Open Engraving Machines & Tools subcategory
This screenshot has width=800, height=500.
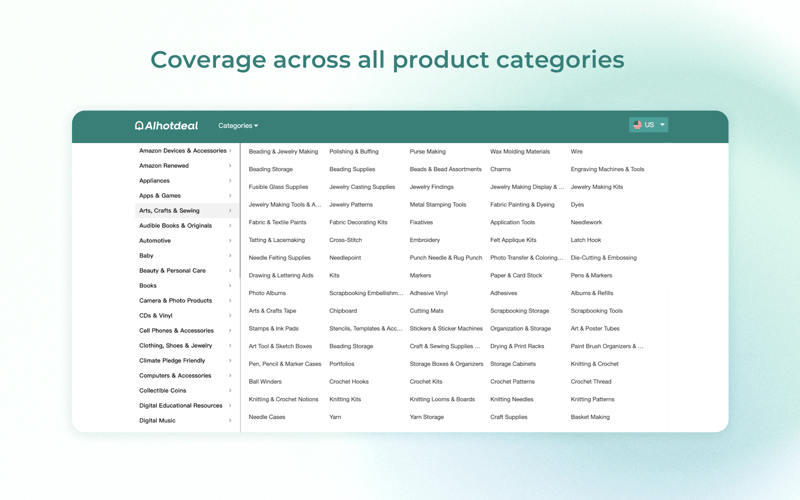[607, 169]
